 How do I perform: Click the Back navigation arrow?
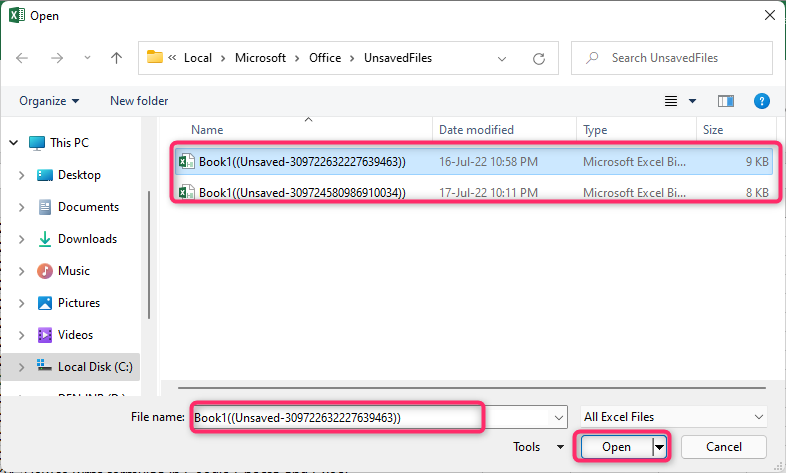22,58
